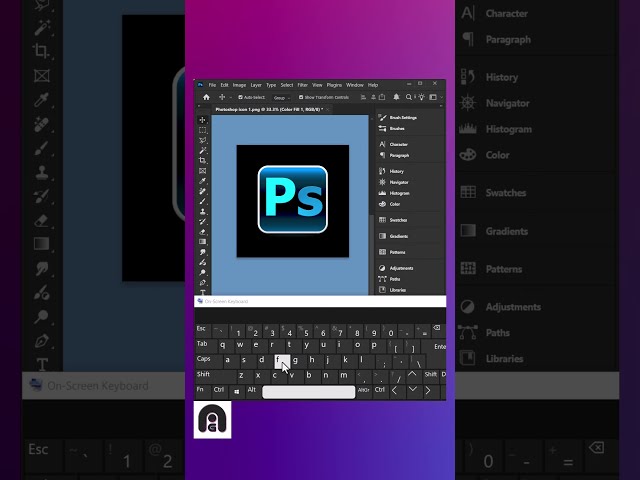640x480 pixels.
Task: Expand the right panel dock arrows
Action: 441,106
